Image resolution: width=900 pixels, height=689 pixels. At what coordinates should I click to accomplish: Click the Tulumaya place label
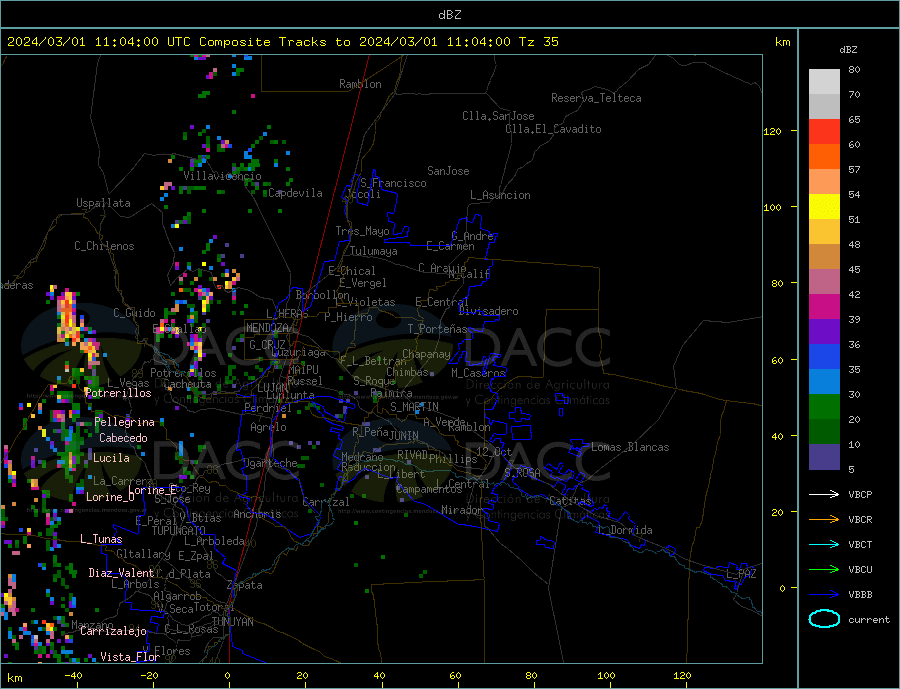[374, 251]
